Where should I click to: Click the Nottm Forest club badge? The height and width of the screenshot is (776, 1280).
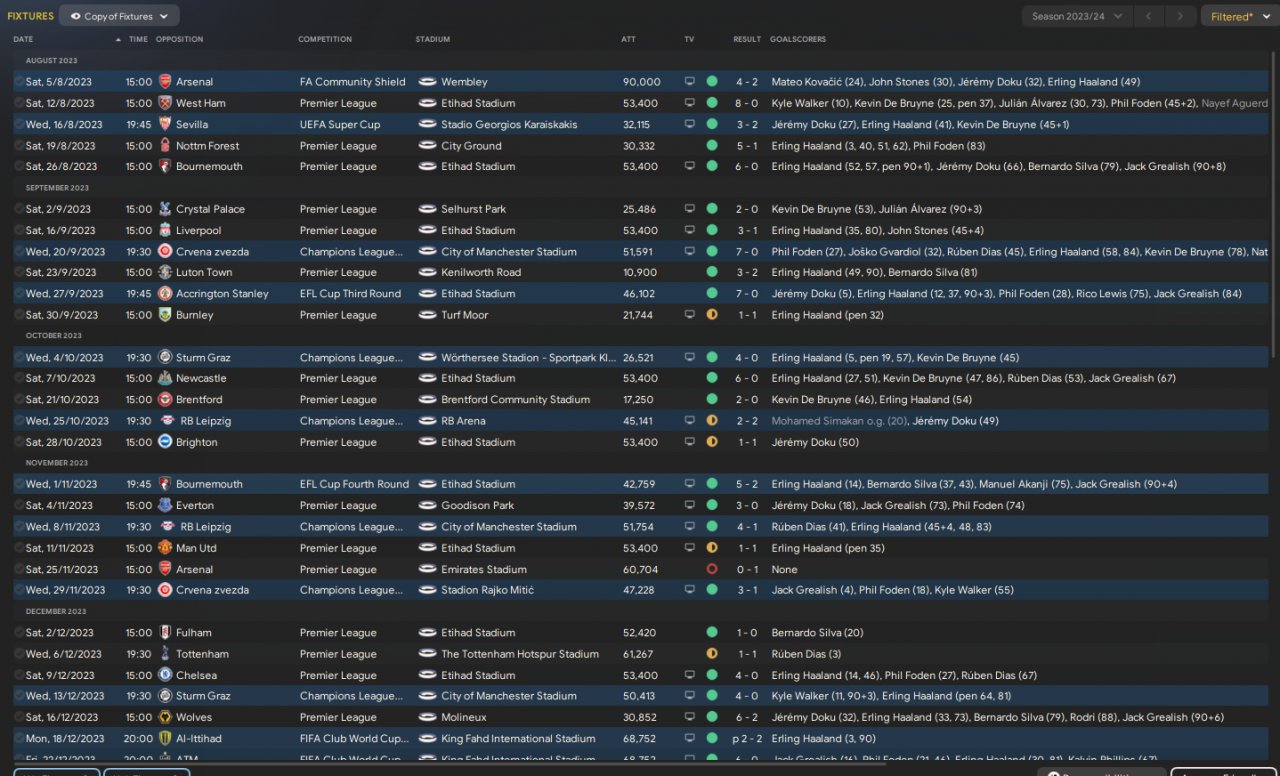[165, 145]
